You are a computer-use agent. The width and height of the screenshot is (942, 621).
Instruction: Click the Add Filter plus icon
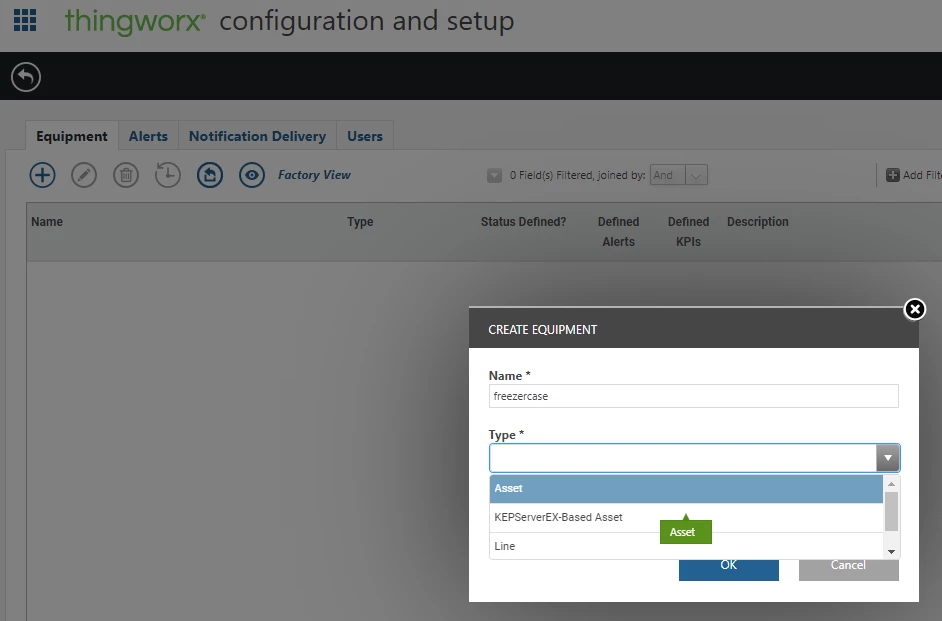(x=893, y=175)
